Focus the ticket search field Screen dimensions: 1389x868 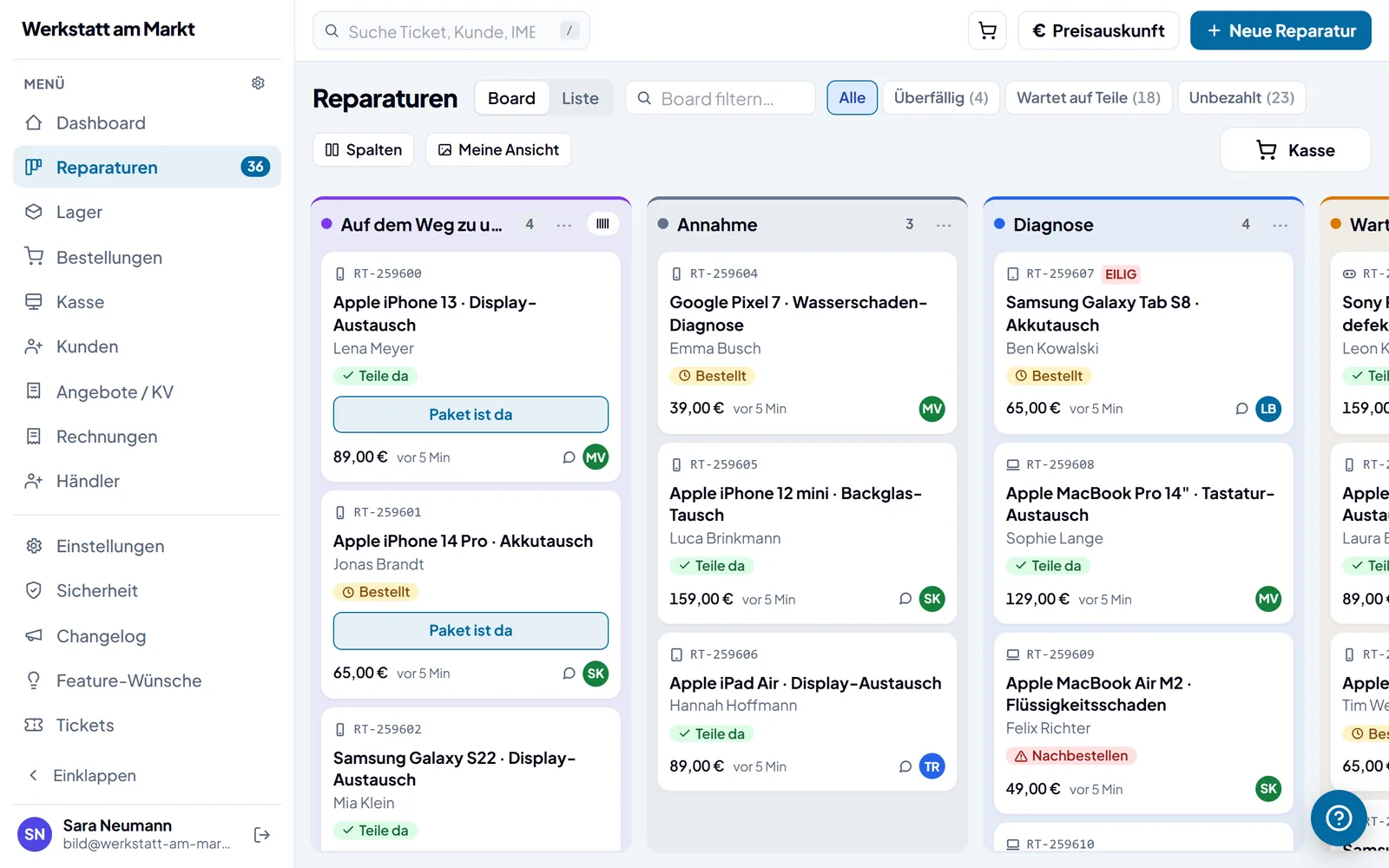pos(451,31)
